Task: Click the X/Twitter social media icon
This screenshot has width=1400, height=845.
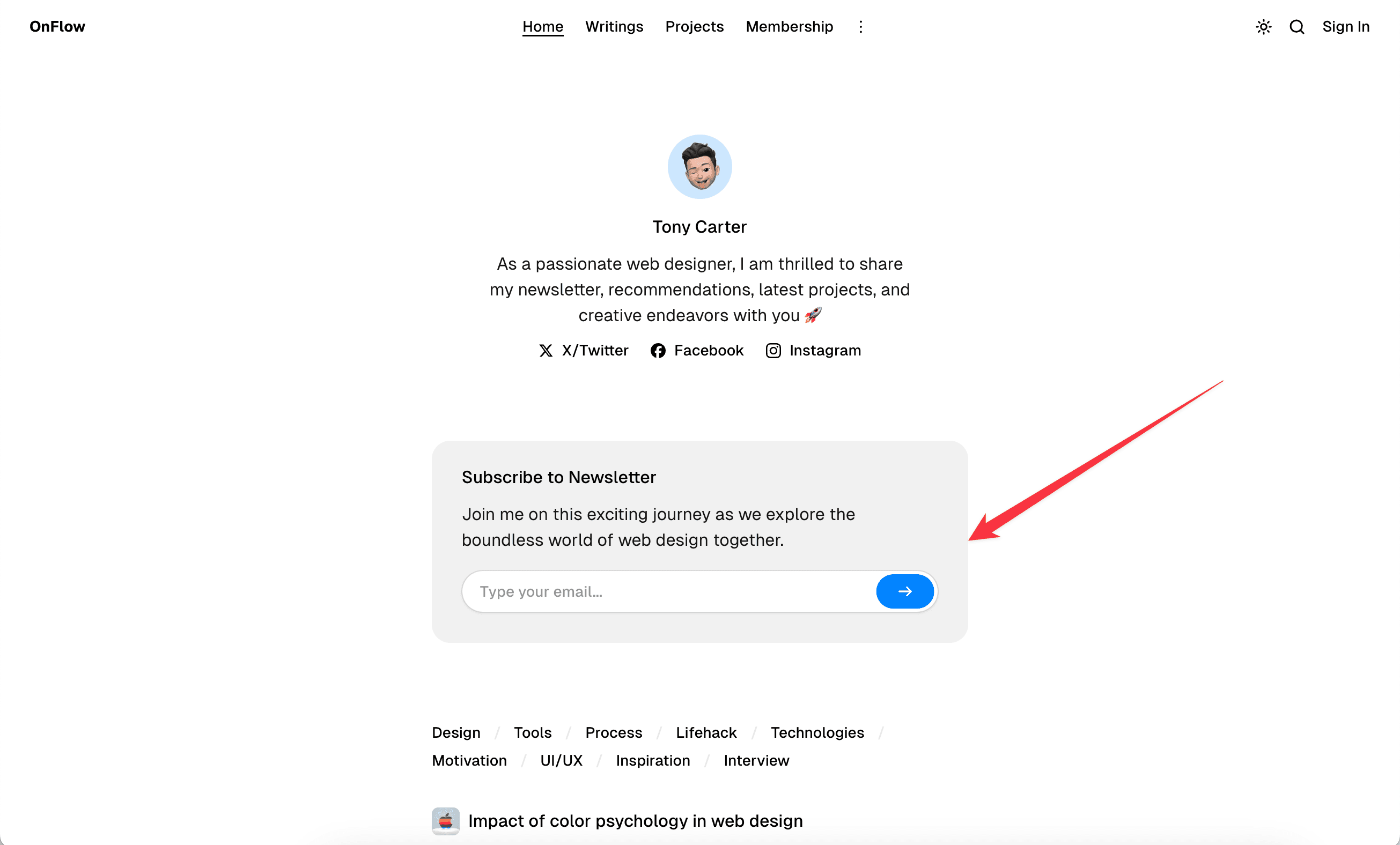Action: coord(547,350)
